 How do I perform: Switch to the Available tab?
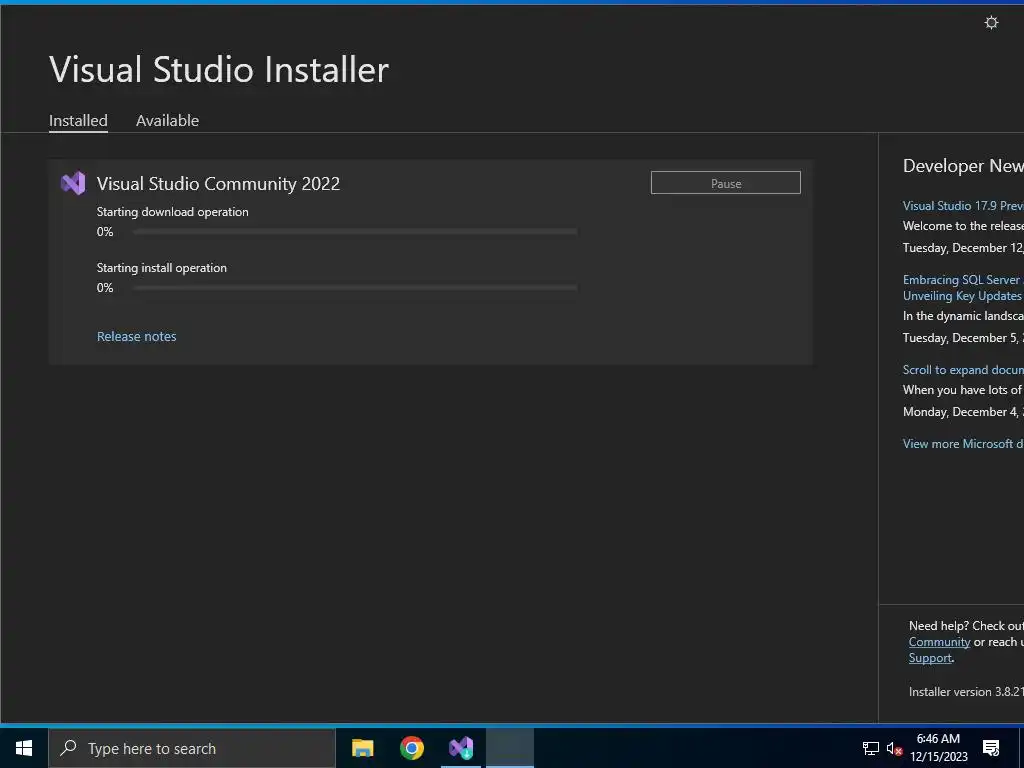pos(167,121)
